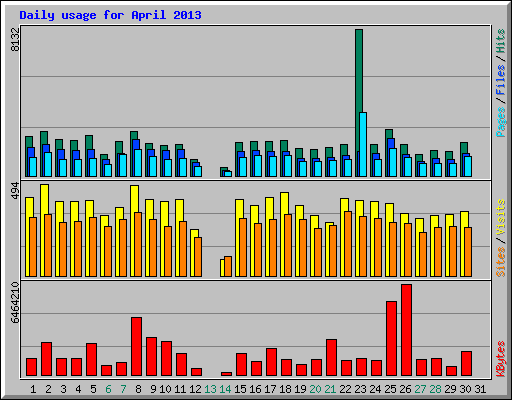Click the day 31 label on the axis
512x400 pixels.
[480, 389]
